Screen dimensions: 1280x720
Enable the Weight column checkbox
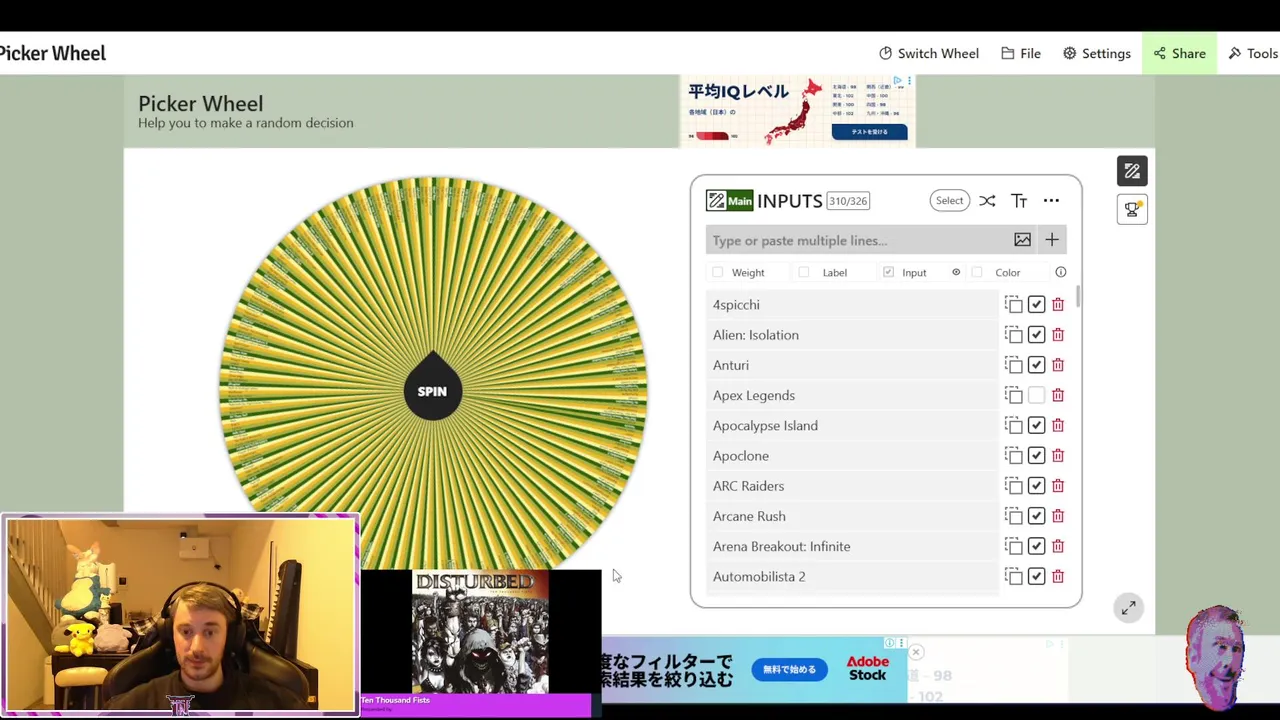tap(717, 272)
